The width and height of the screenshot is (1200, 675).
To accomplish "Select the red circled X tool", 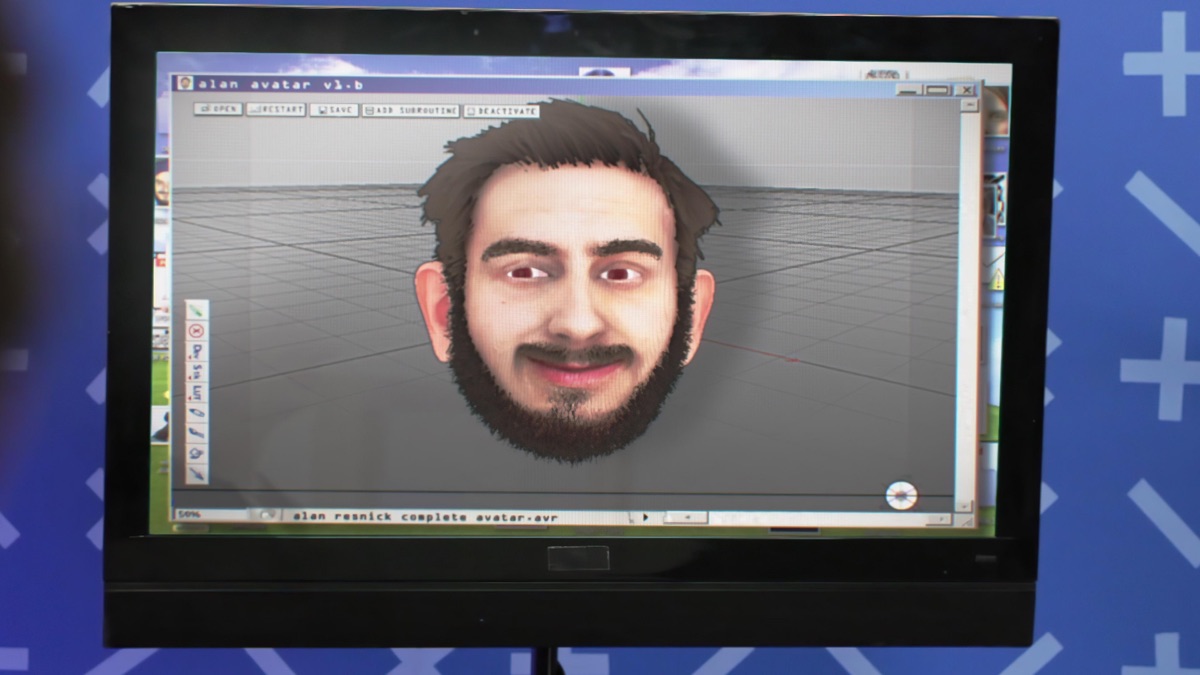I will [197, 331].
